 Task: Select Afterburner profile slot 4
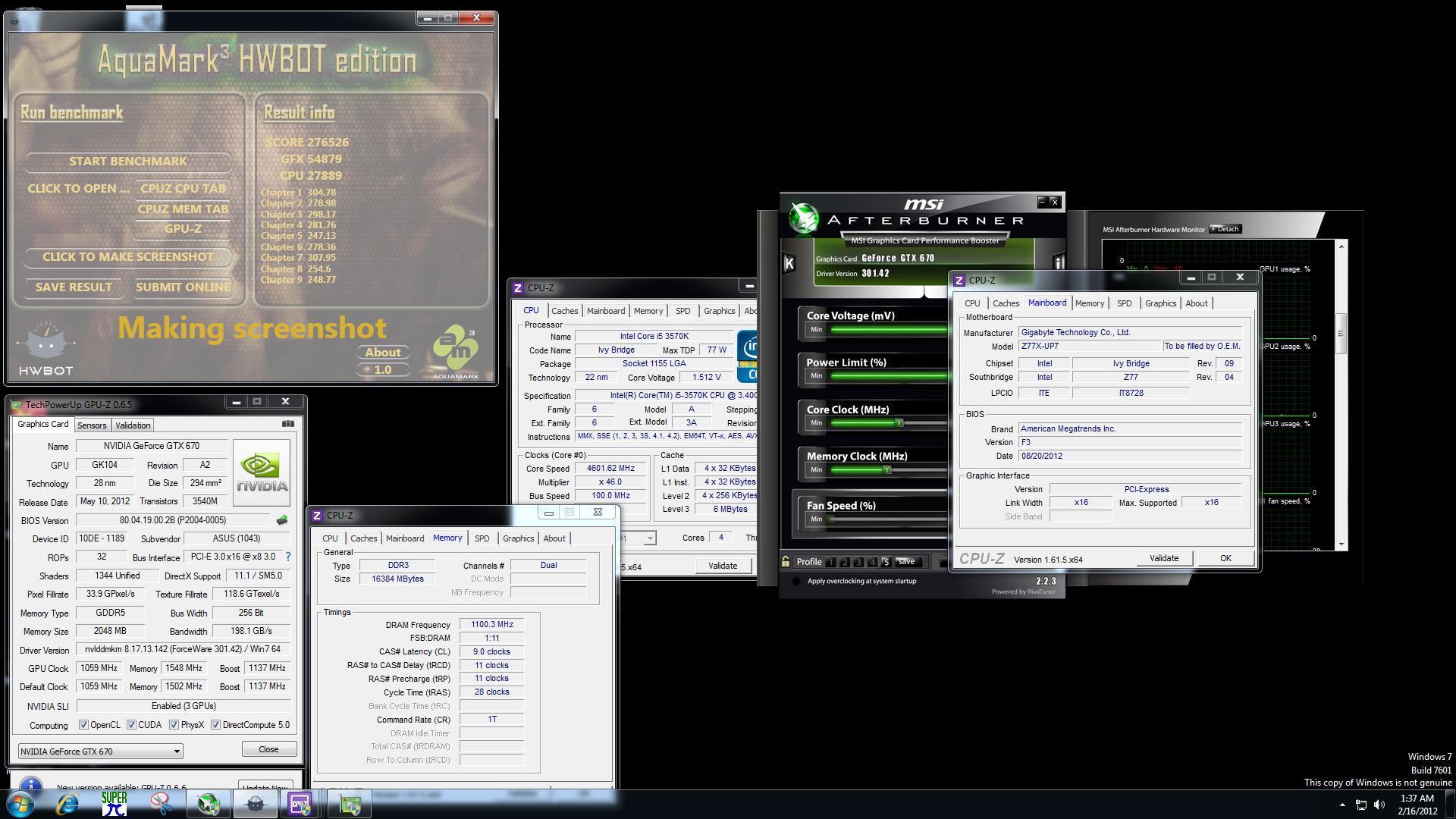click(872, 562)
